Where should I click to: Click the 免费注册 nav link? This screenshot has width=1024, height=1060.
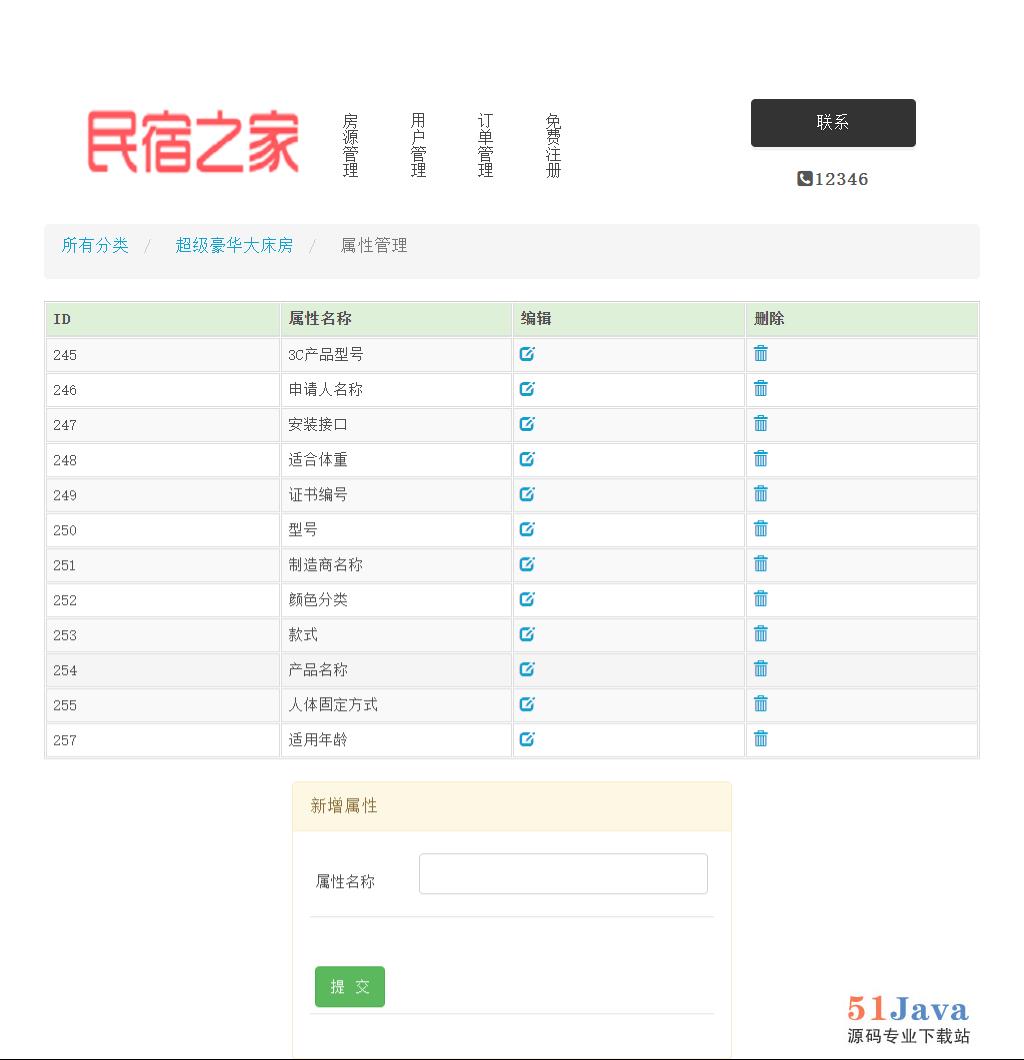pos(553,146)
